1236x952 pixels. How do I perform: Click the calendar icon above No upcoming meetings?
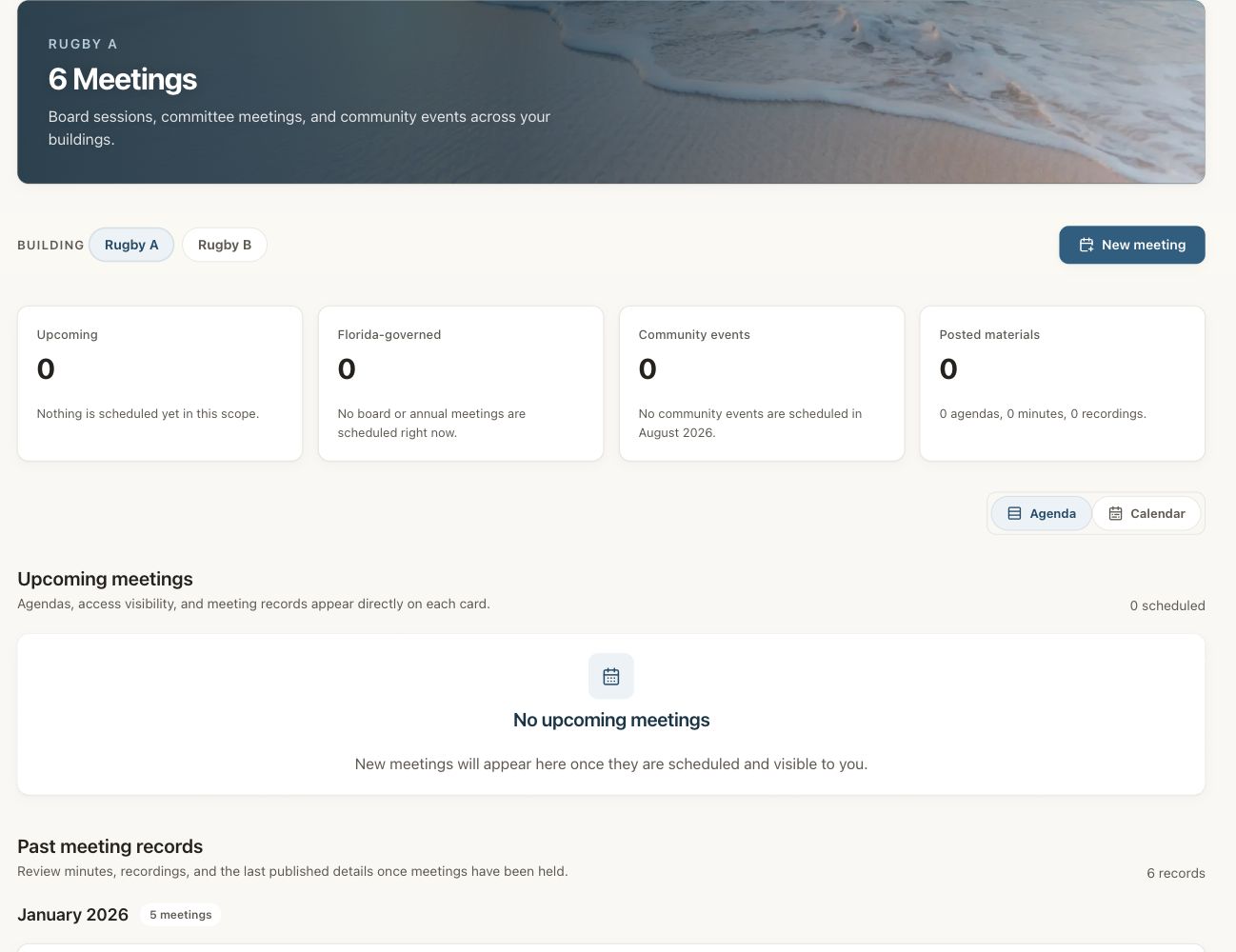(611, 677)
